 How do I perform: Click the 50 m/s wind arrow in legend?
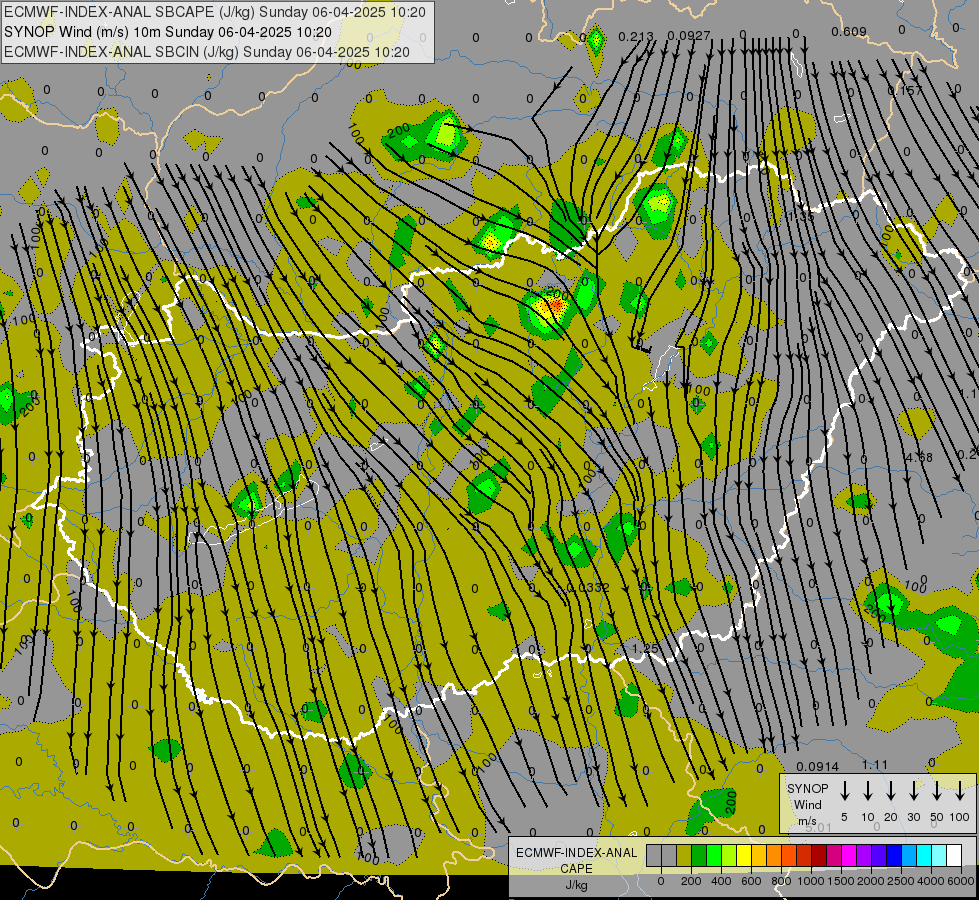click(x=937, y=791)
